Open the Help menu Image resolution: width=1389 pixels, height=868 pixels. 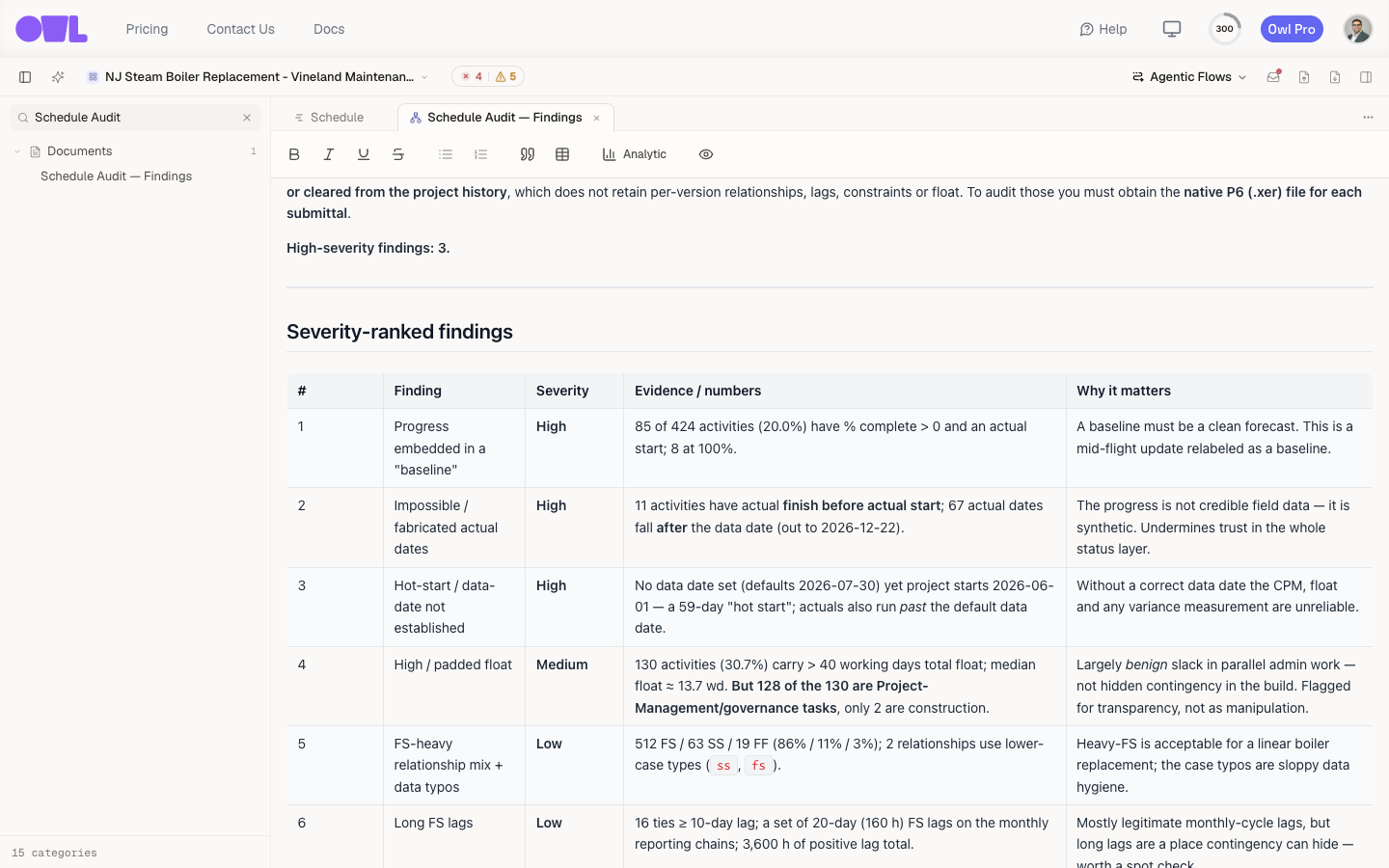[x=1103, y=29]
